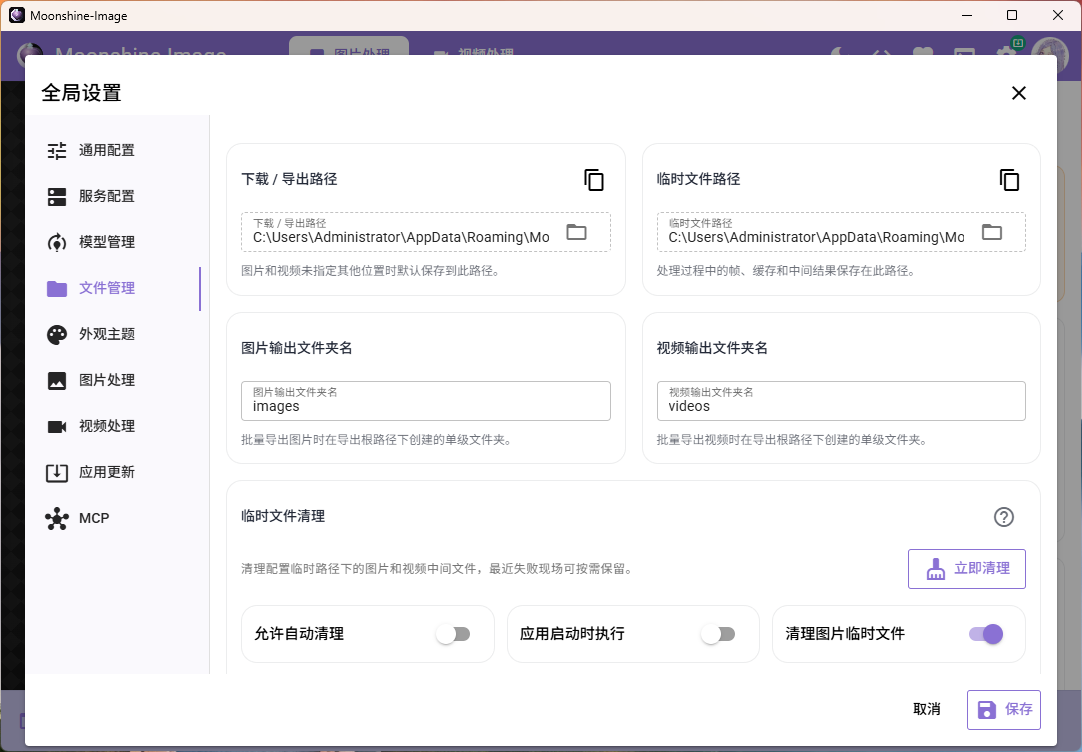Screen dimensions: 1082x752
Task: Click the floppy disk icon on 保存
Action: tap(987, 710)
